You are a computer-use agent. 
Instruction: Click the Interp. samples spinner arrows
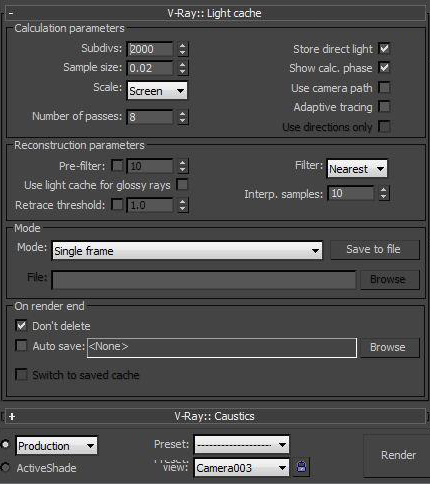384,193
